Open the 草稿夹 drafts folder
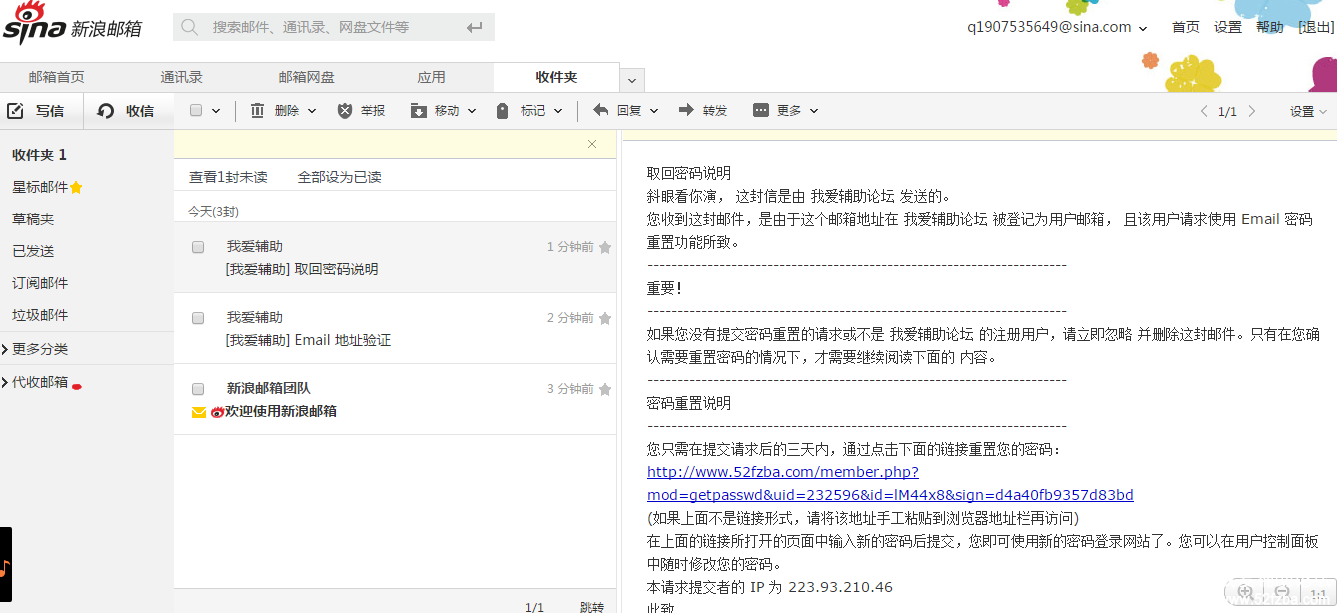Viewport: 1337px width, 613px height. 33,219
